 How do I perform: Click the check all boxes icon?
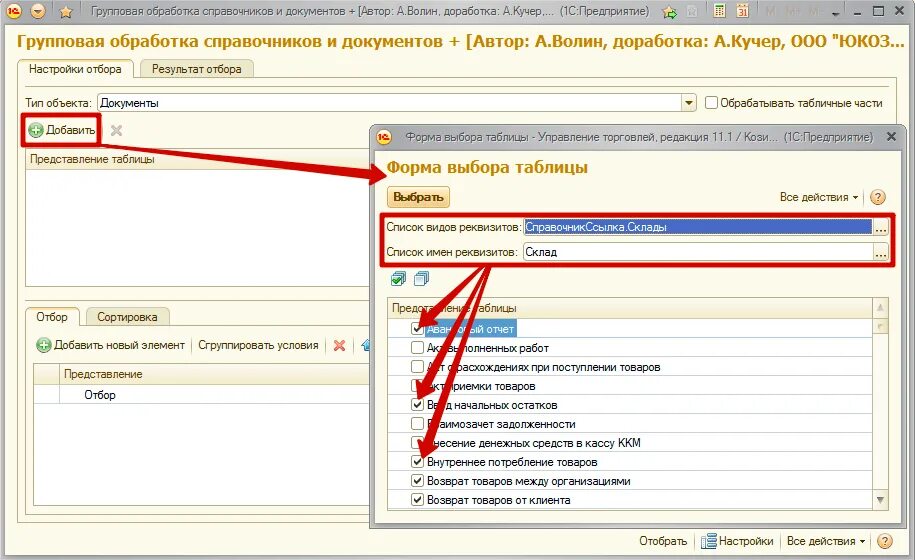[x=399, y=279]
